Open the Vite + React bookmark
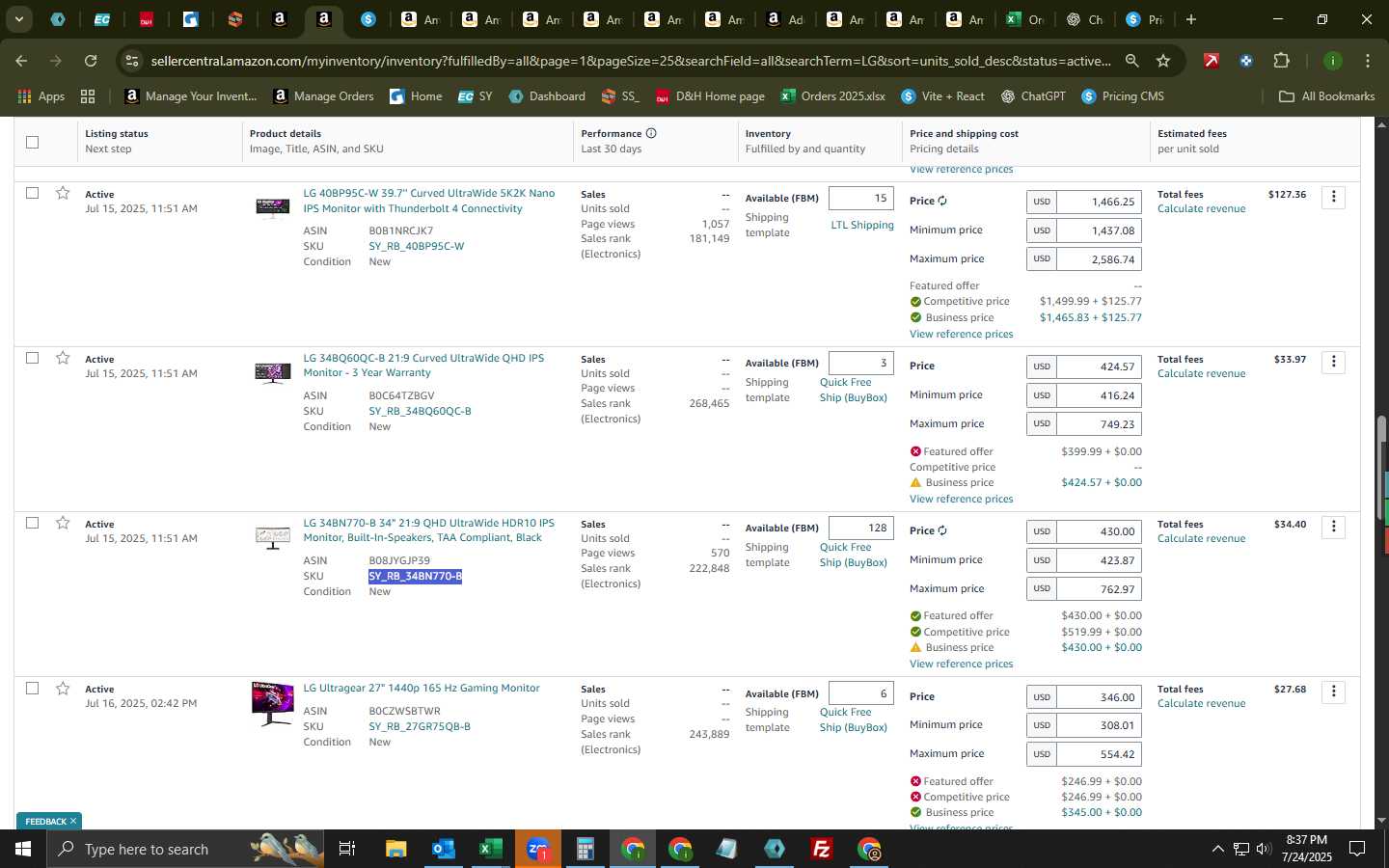This screenshot has height=868, width=1389. tap(942, 96)
